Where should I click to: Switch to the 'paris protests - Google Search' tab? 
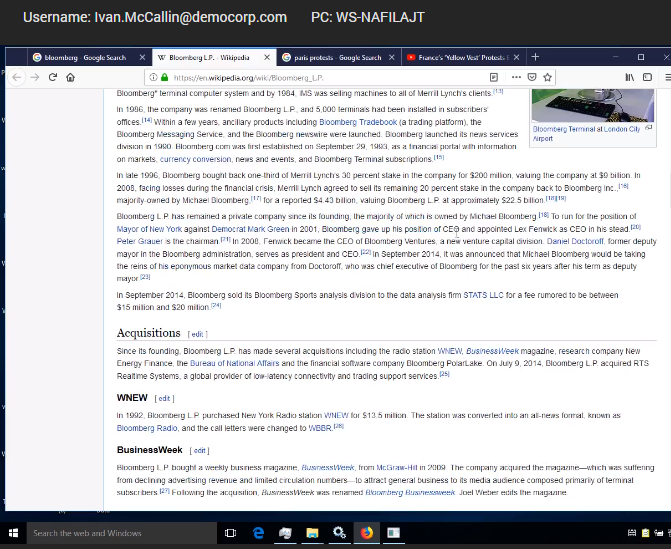coord(335,57)
